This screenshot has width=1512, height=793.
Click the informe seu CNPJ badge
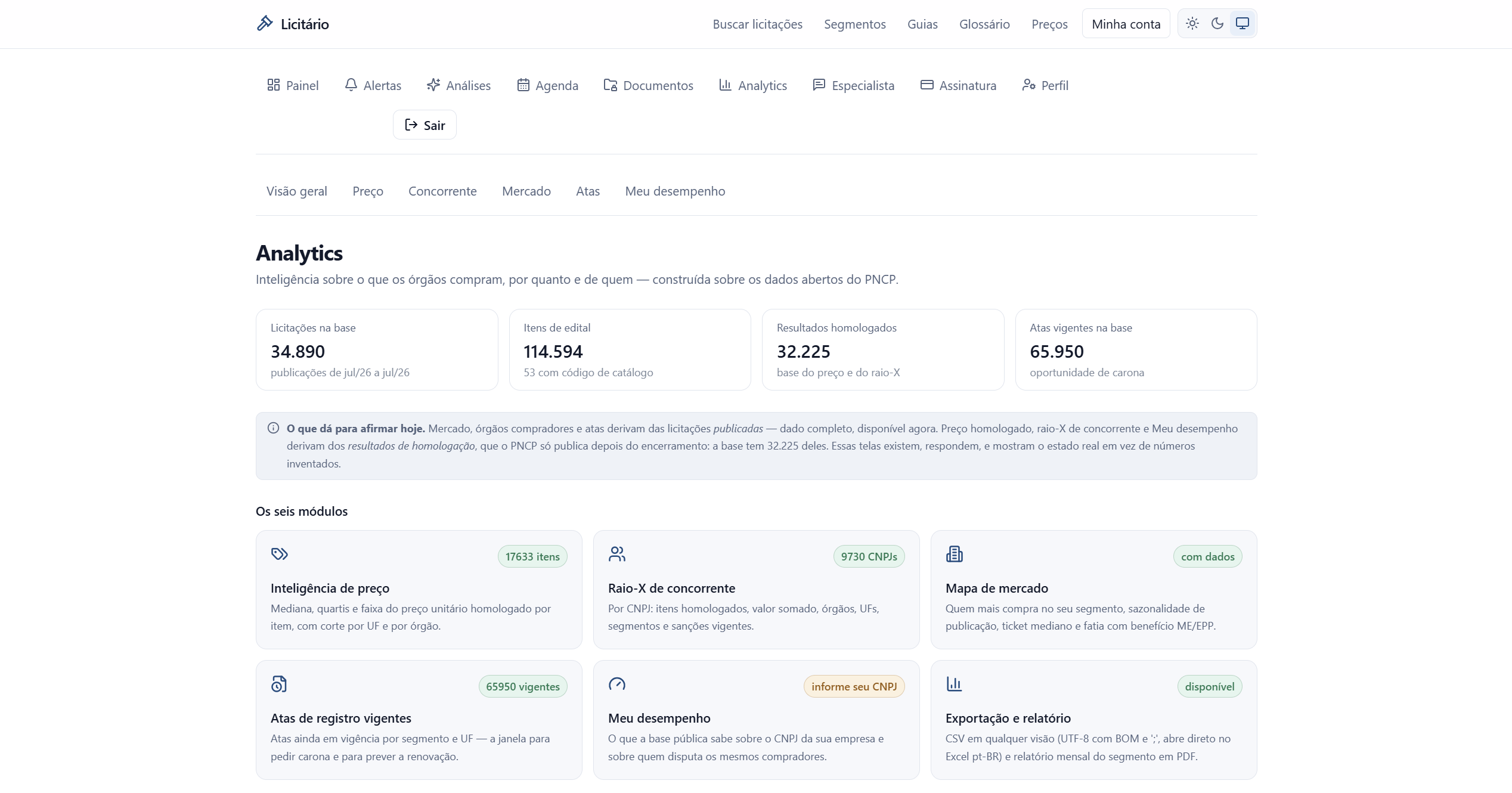click(x=854, y=686)
